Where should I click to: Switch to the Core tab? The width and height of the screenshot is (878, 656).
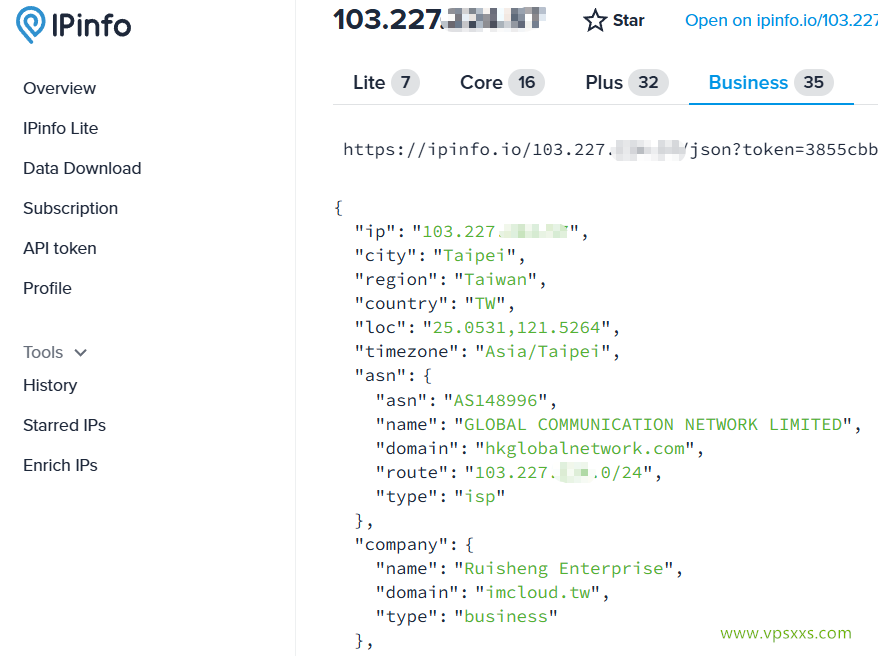[x=501, y=82]
